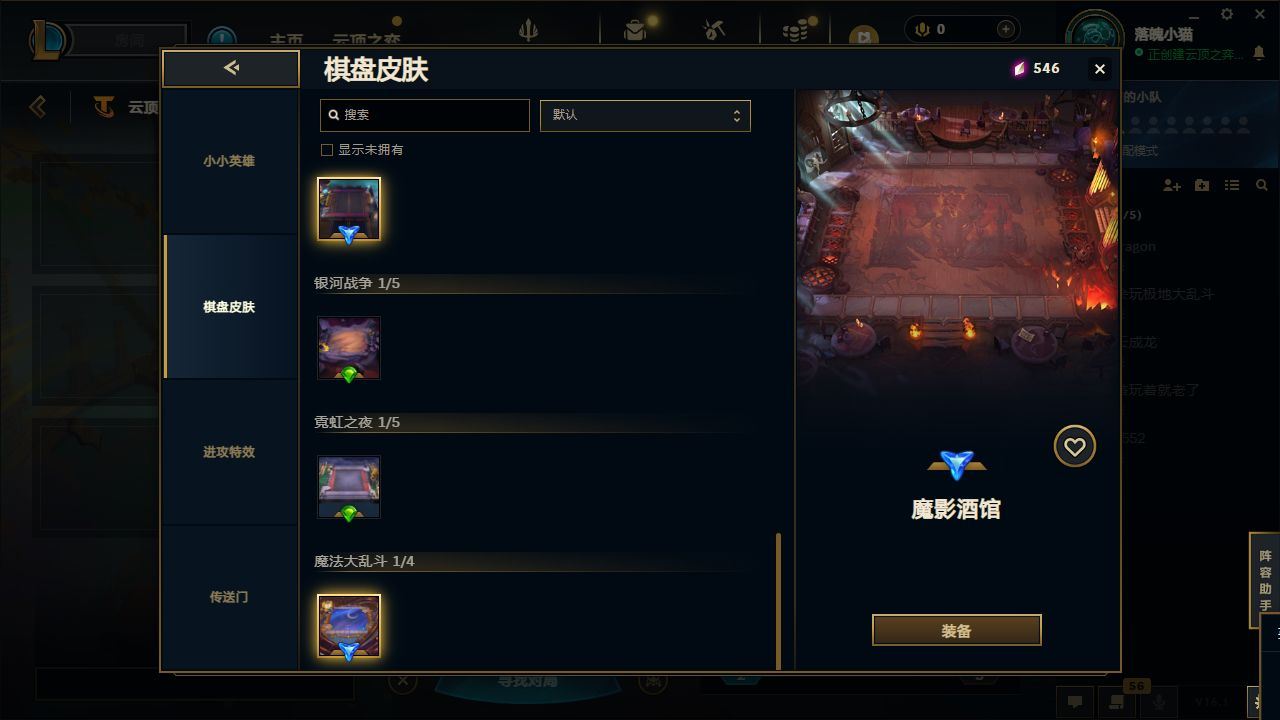Open the chat bubble icon at the bottom
The height and width of the screenshot is (720, 1280).
[1075, 702]
